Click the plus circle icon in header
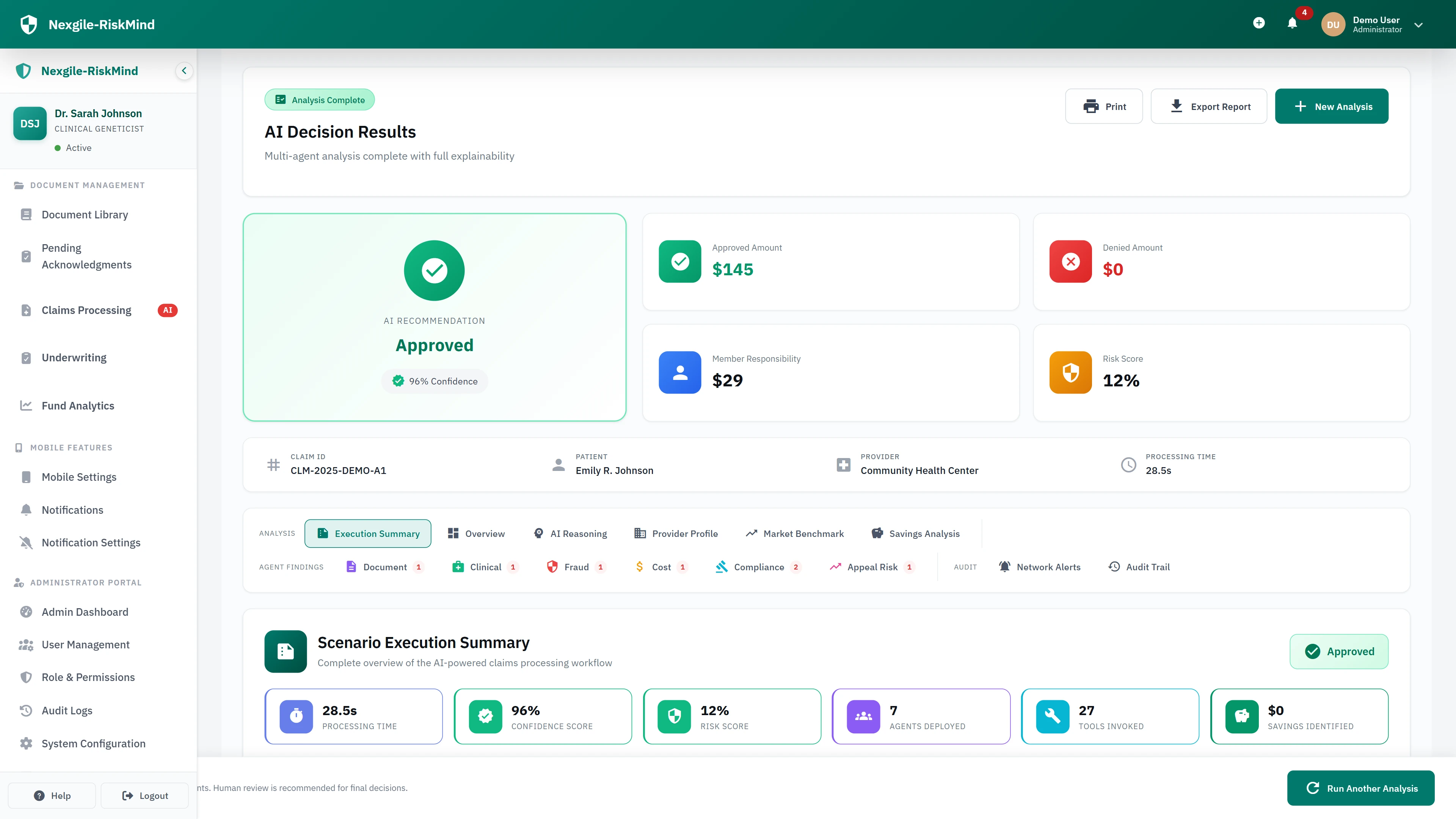This screenshot has width=1456, height=819. [1259, 23]
